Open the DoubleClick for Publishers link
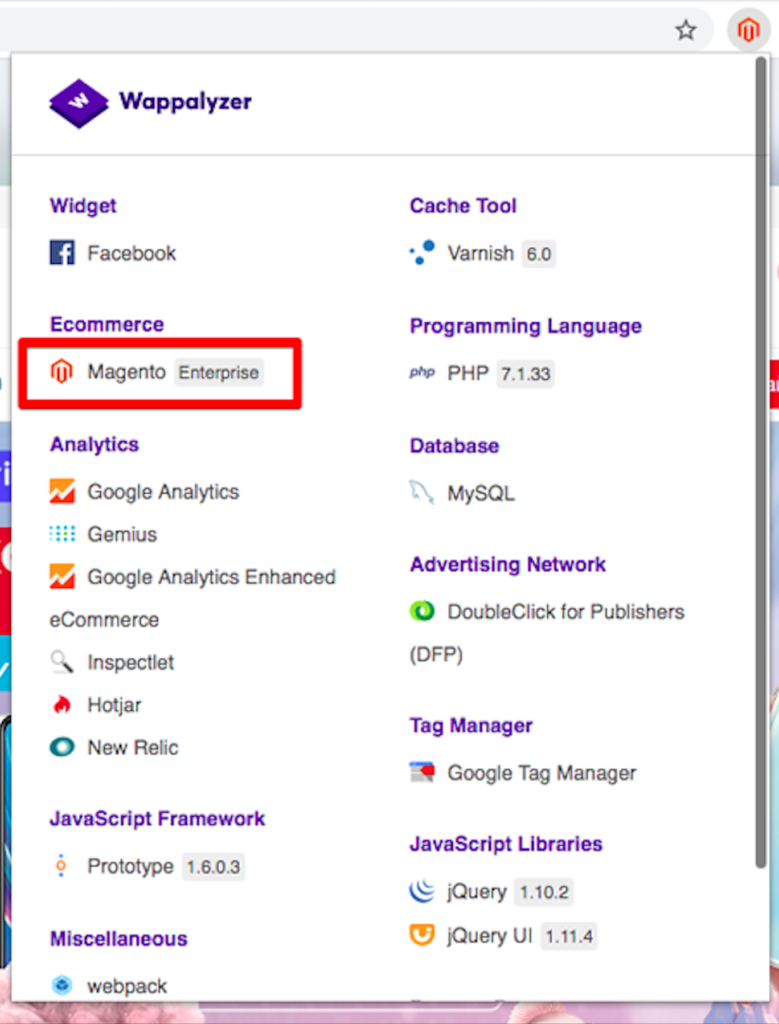The image size is (779, 1024). (x=565, y=612)
